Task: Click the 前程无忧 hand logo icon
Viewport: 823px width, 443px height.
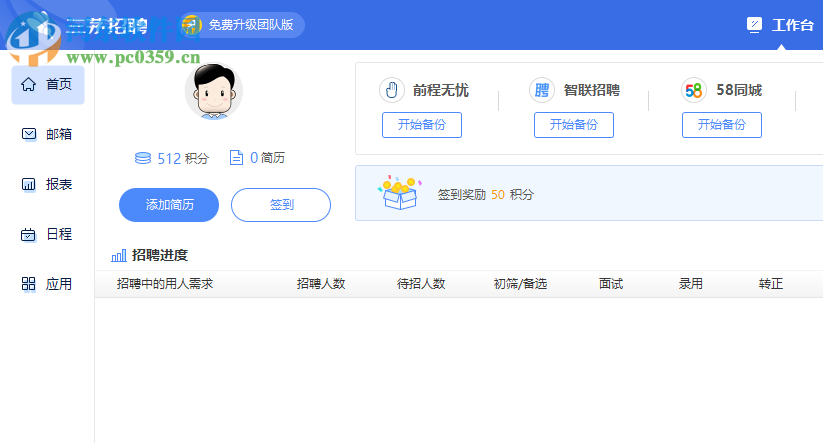Action: (x=392, y=90)
